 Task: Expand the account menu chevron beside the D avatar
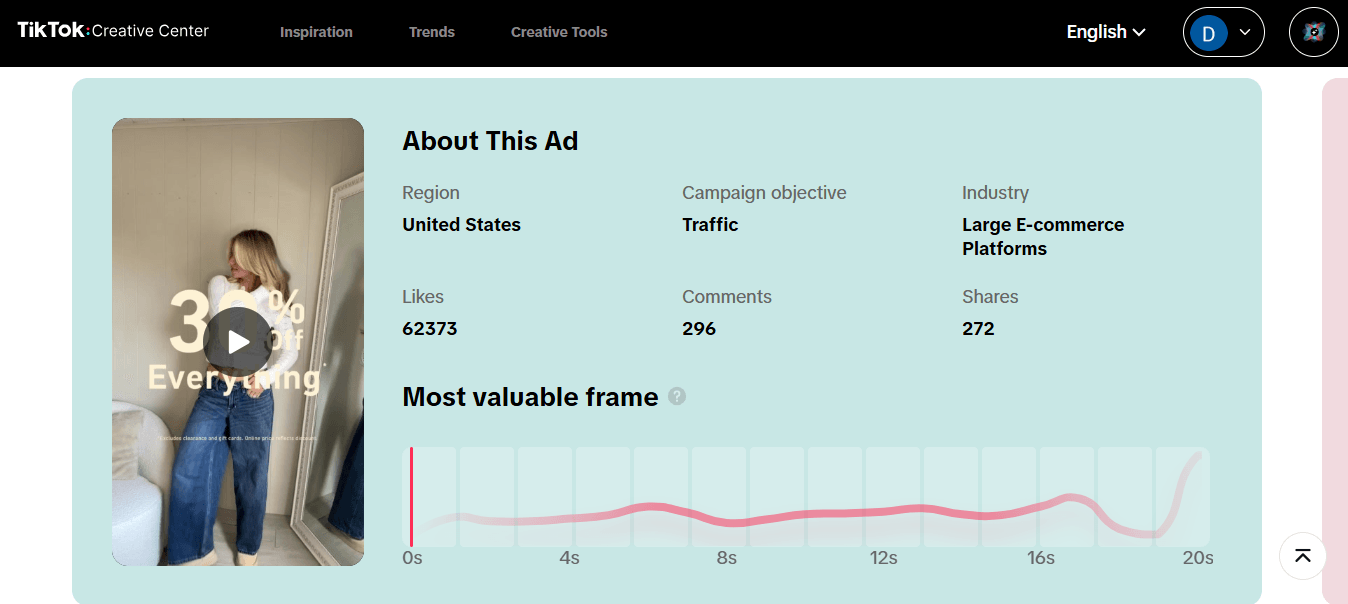tap(1245, 32)
